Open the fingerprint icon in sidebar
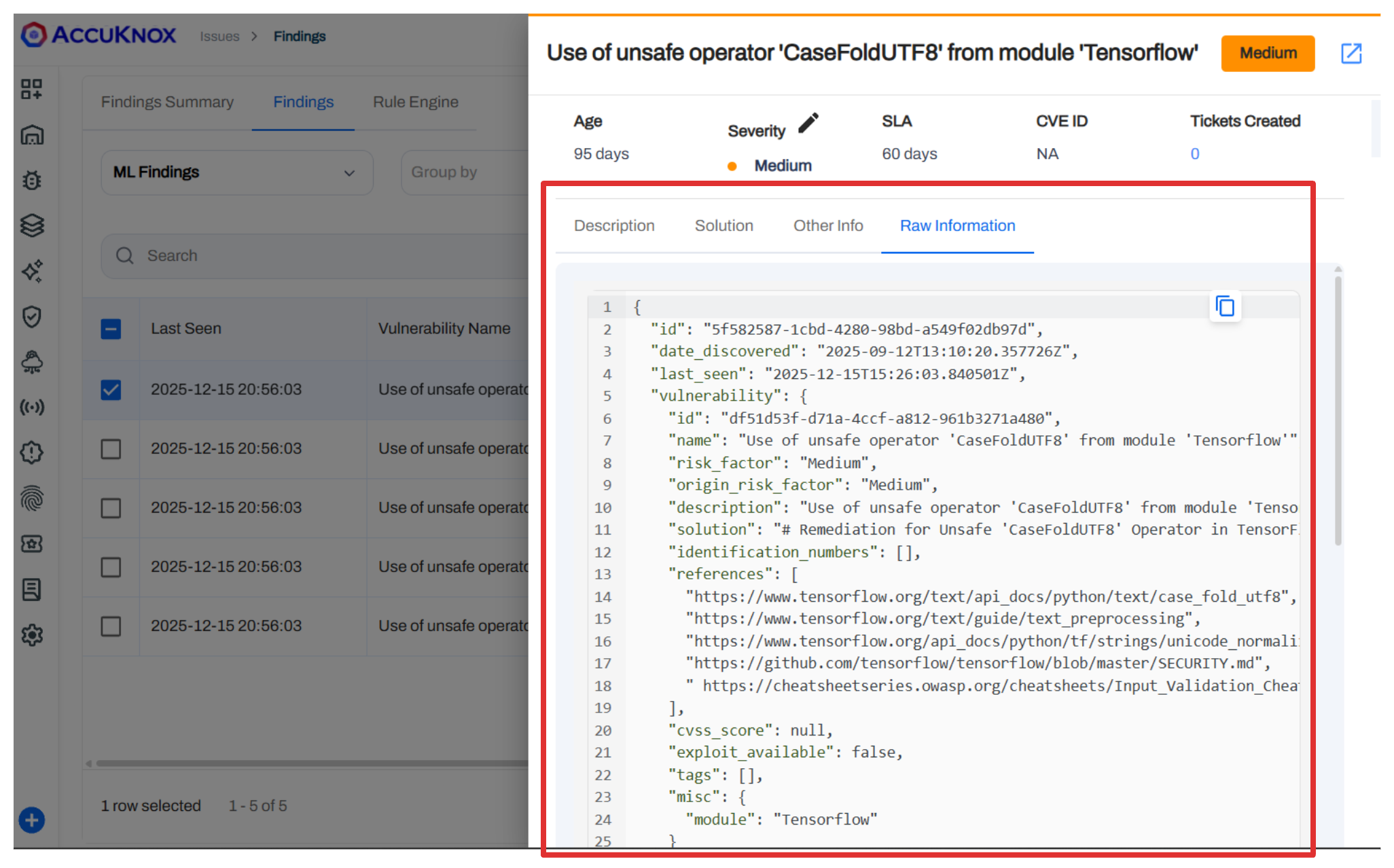Image resolution: width=1394 pixels, height=868 pixels. [x=31, y=499]
